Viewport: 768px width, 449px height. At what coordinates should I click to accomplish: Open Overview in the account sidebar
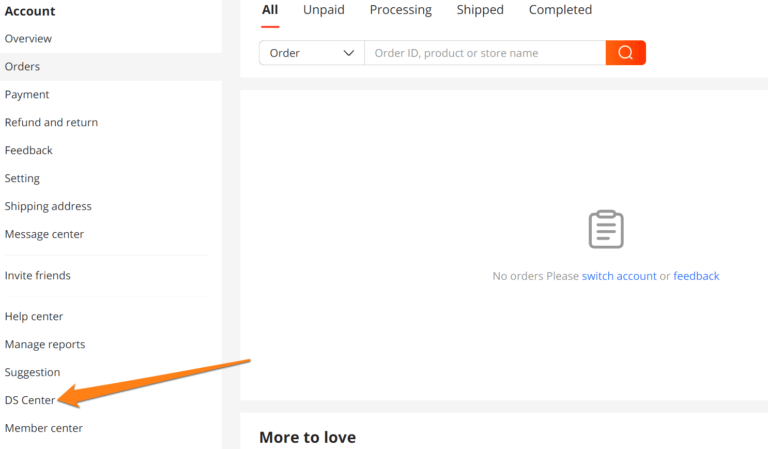point(28,39)
